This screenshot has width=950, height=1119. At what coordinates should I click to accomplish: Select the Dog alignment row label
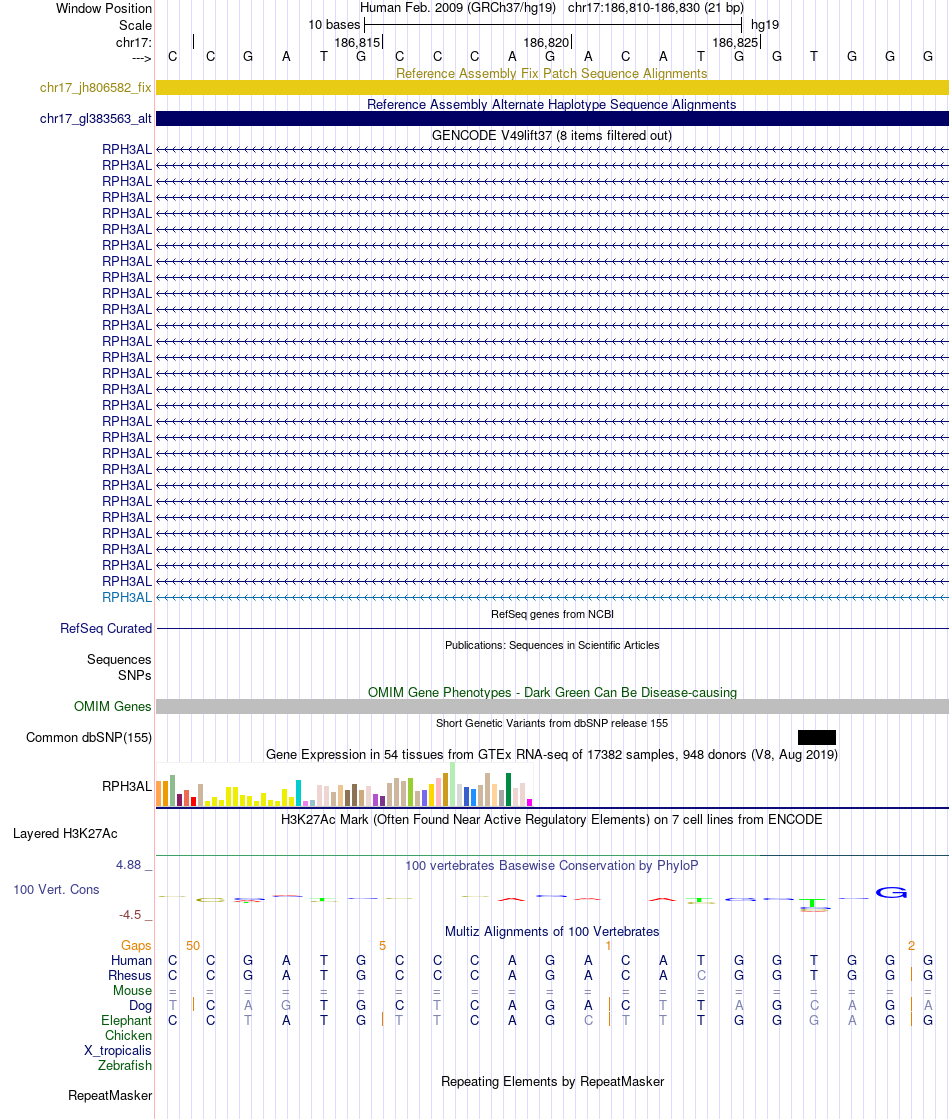point(140,1006)
